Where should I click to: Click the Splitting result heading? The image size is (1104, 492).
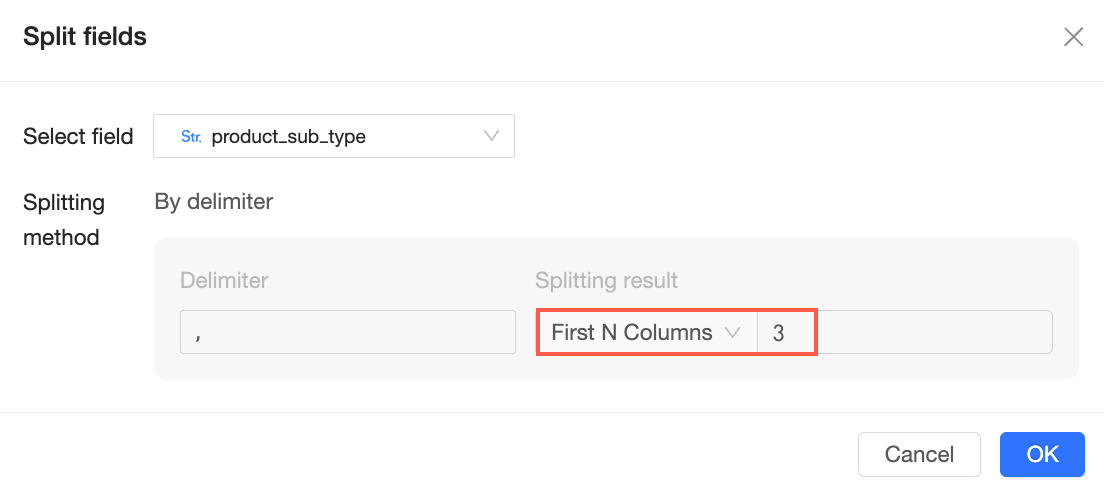(x=606, y=280)
